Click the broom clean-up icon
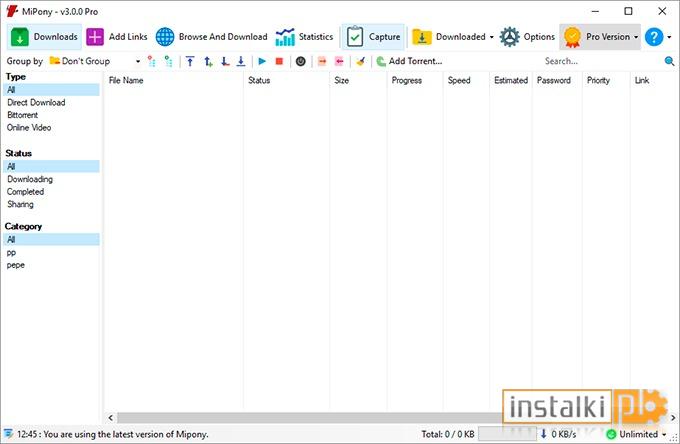 click(x=360, y=62)
